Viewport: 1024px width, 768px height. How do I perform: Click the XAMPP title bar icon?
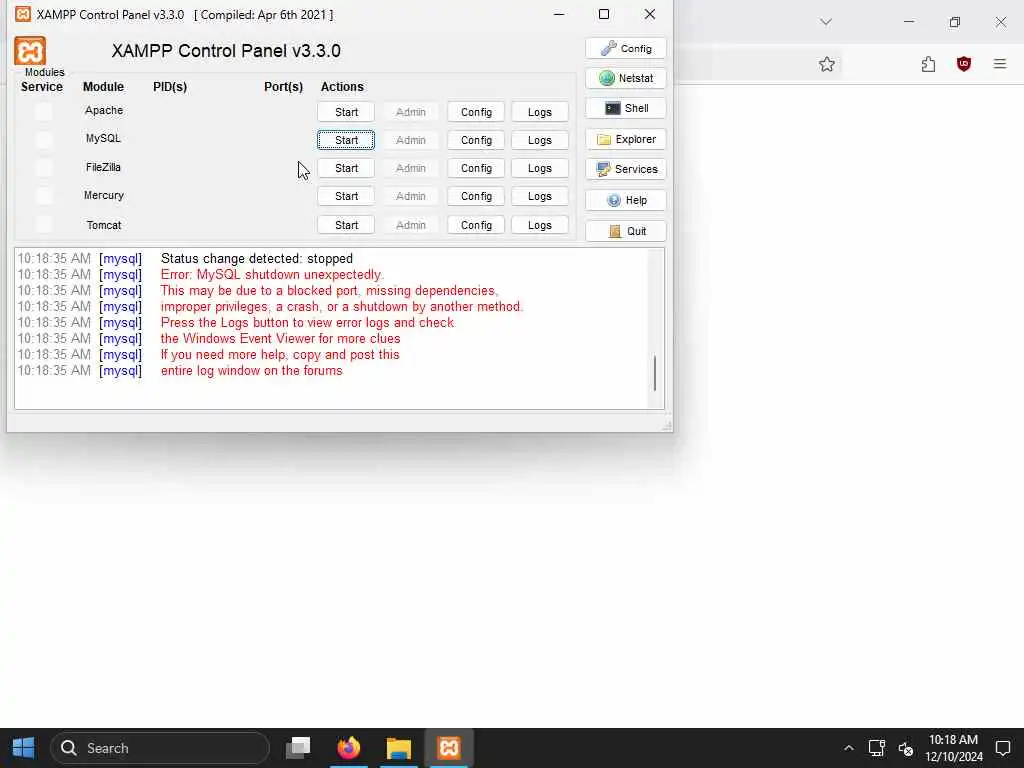(23, 14)
